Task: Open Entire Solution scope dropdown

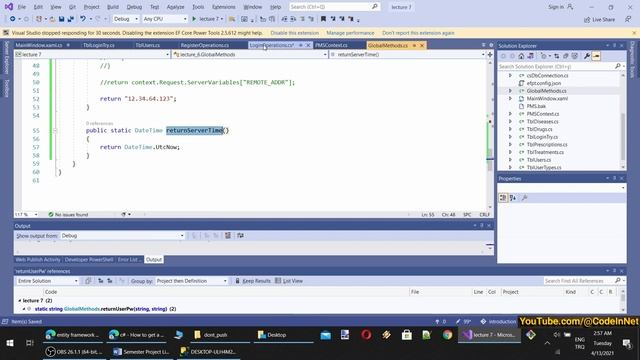Action: click(x=47, y=281)
